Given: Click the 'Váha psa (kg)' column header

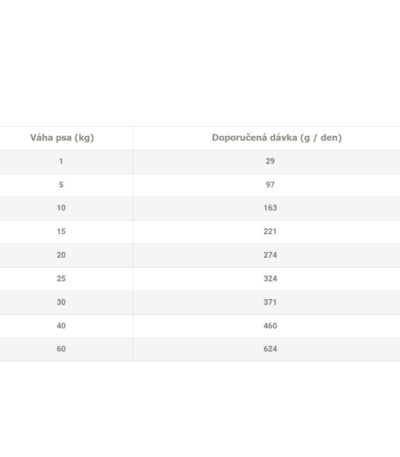Looking at the screenshot, I should pyautogui.click(x=62, y=138).
